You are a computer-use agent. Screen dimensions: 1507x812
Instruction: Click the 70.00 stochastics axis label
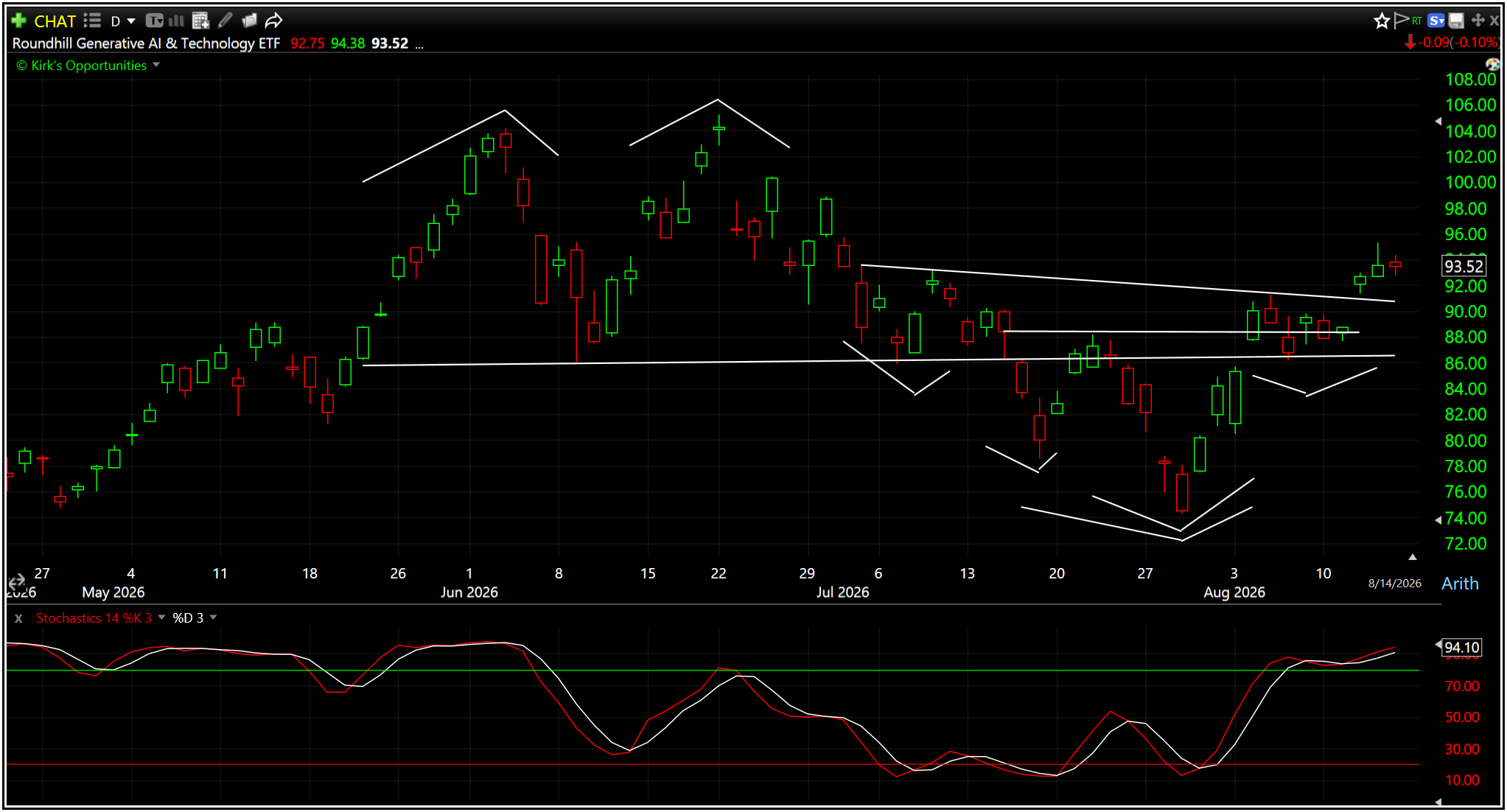click(1462, 687)
